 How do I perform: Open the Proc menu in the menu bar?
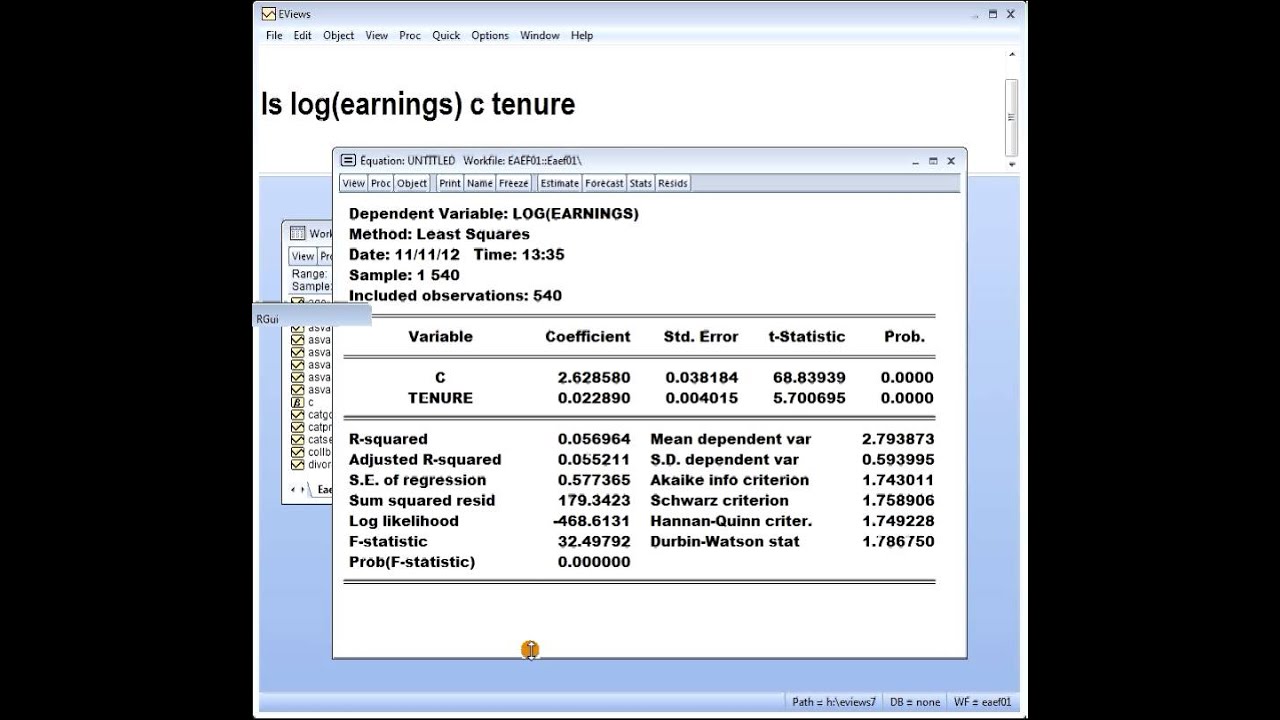(x=410, y=35)
